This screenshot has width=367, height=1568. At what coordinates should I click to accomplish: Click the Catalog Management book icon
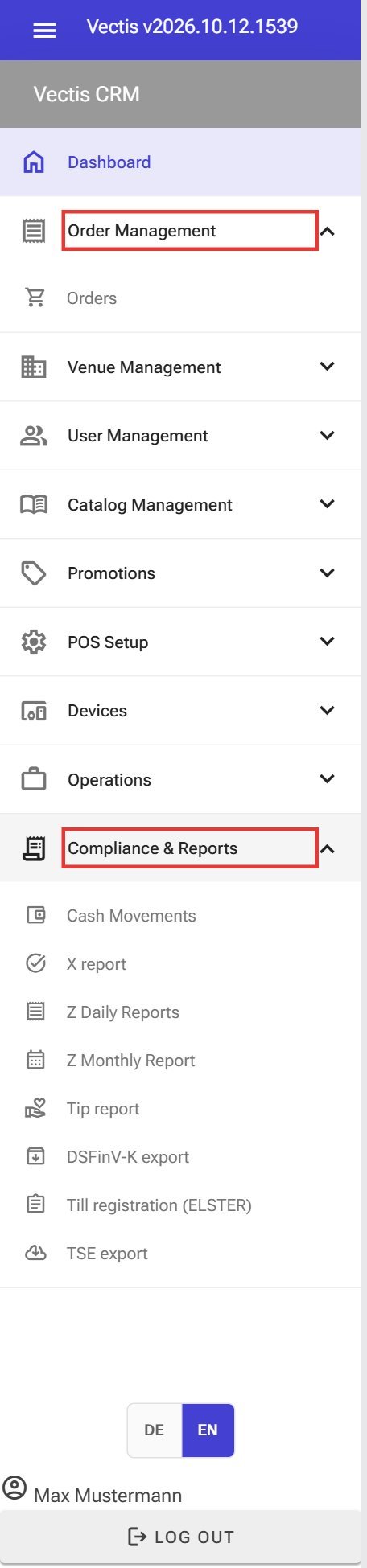coord(34,504)
